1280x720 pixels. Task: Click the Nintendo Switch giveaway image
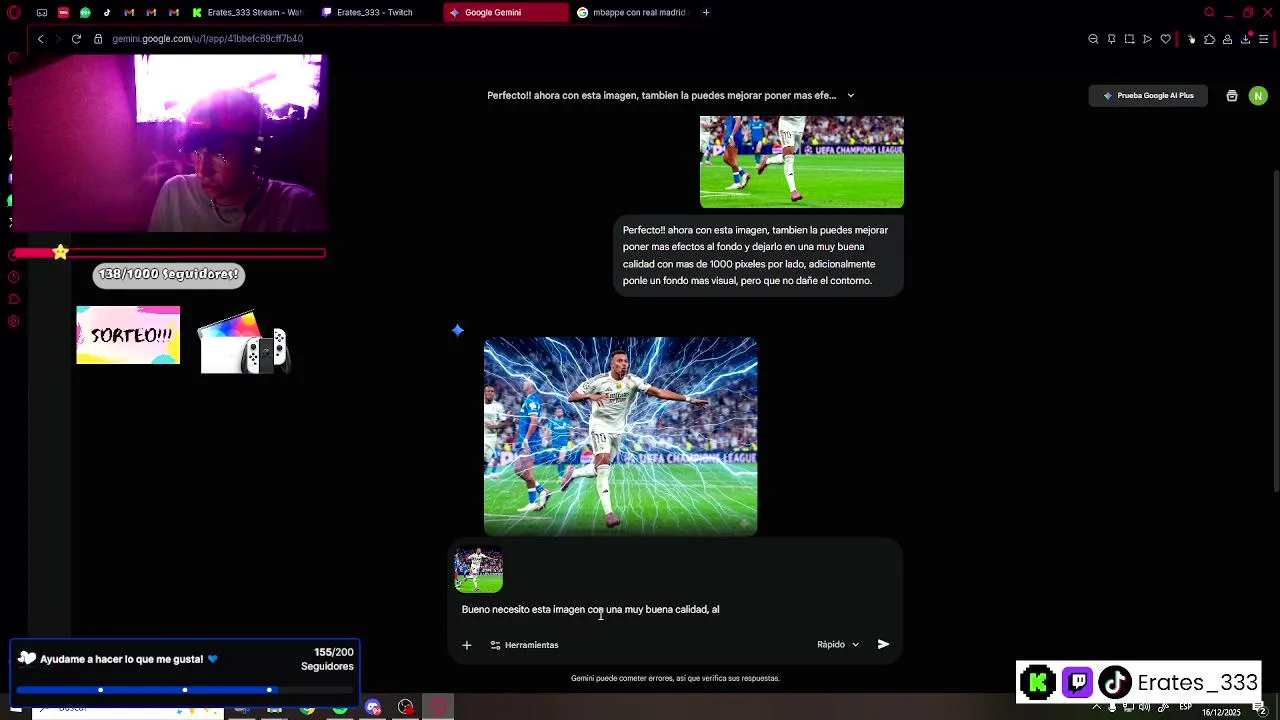[x=244, y=342]
